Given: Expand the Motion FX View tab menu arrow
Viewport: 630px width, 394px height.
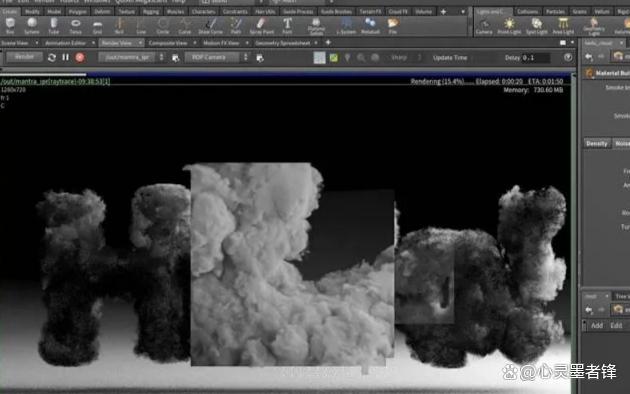Looking at the screenshot, I should coord(247,43).
